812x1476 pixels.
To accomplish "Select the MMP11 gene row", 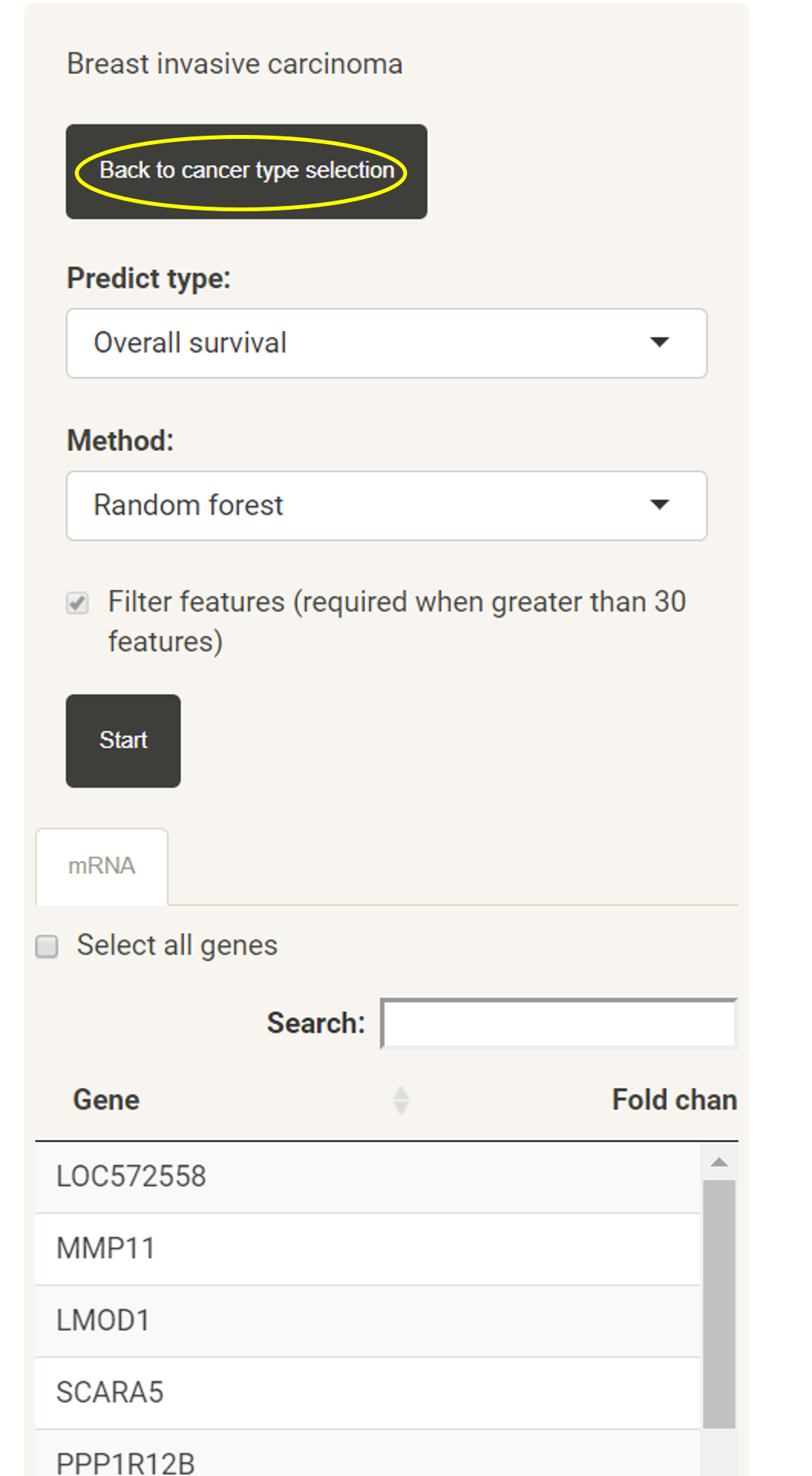I will coord(367,1249).
